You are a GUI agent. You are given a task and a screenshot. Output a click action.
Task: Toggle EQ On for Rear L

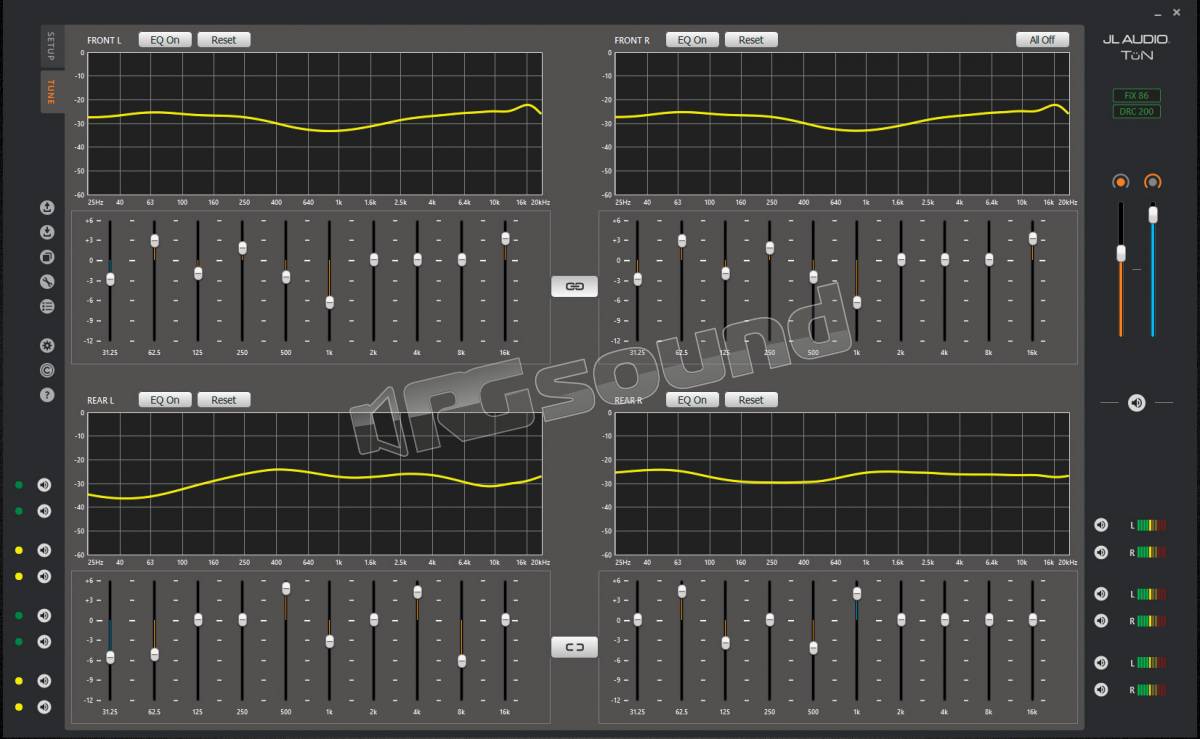tap(165, 400)
